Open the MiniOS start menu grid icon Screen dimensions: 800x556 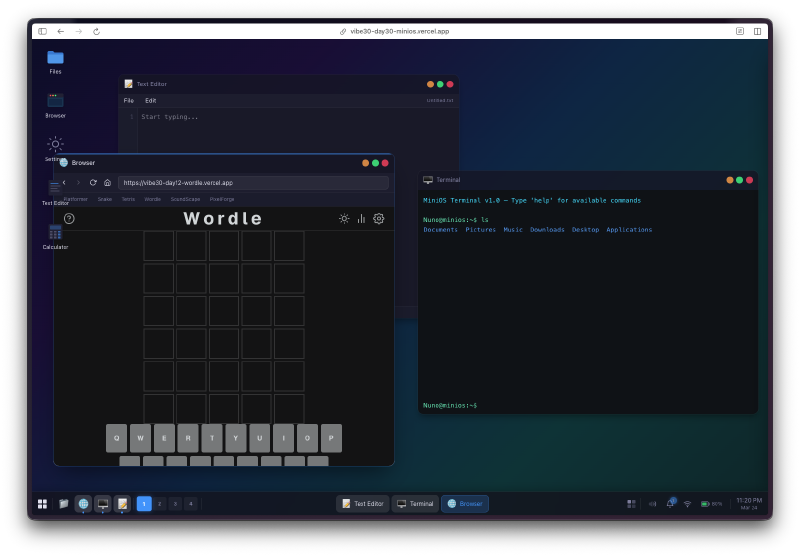(42, 504)
